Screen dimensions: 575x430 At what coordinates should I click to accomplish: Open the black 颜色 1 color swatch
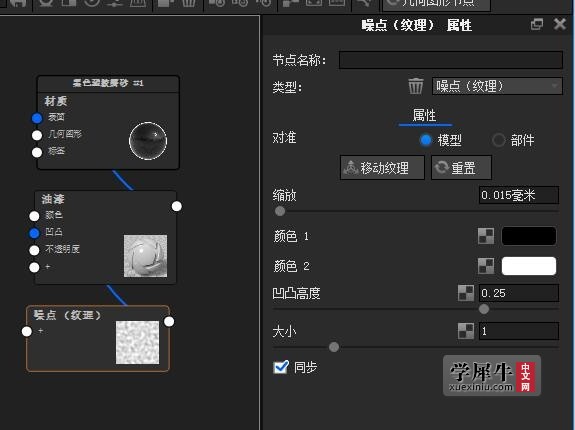[x=529, y=236]
